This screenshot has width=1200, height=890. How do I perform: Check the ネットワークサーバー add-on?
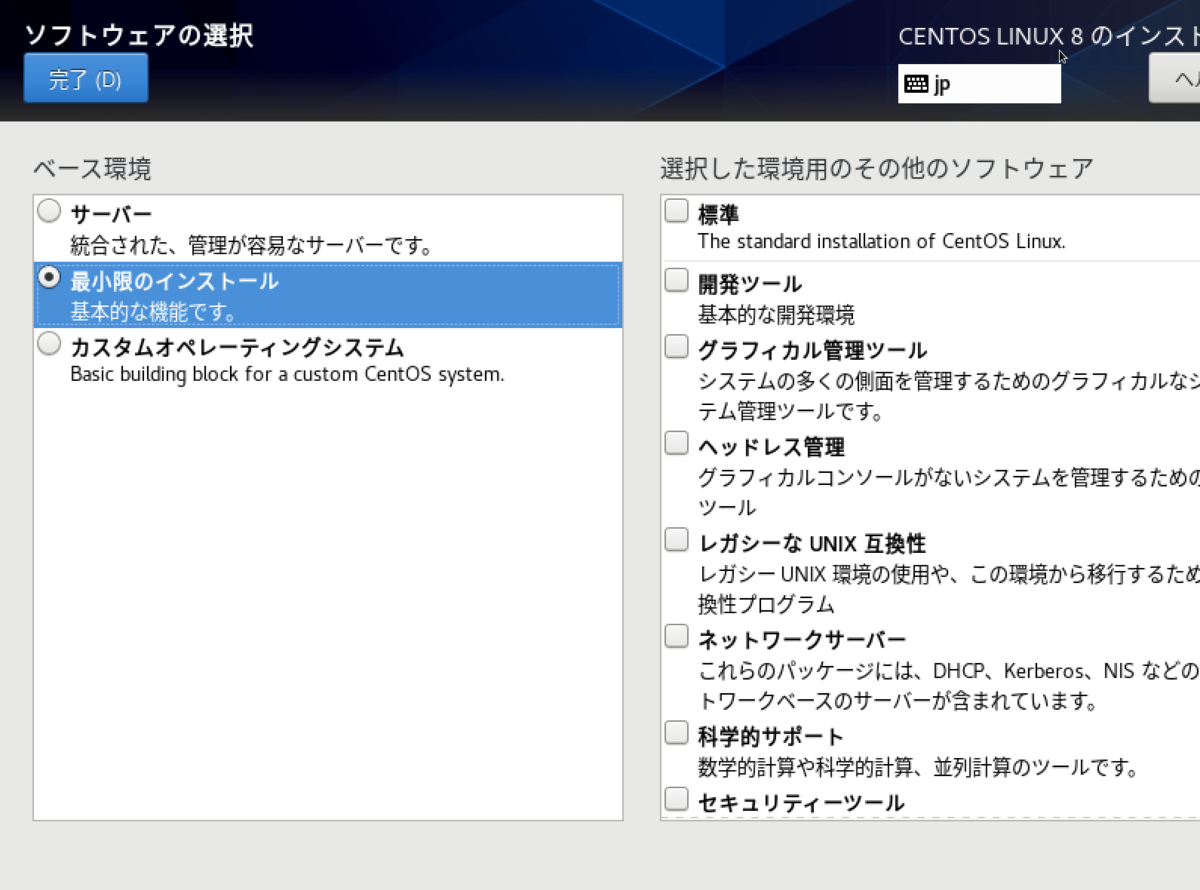click(676, 638)
